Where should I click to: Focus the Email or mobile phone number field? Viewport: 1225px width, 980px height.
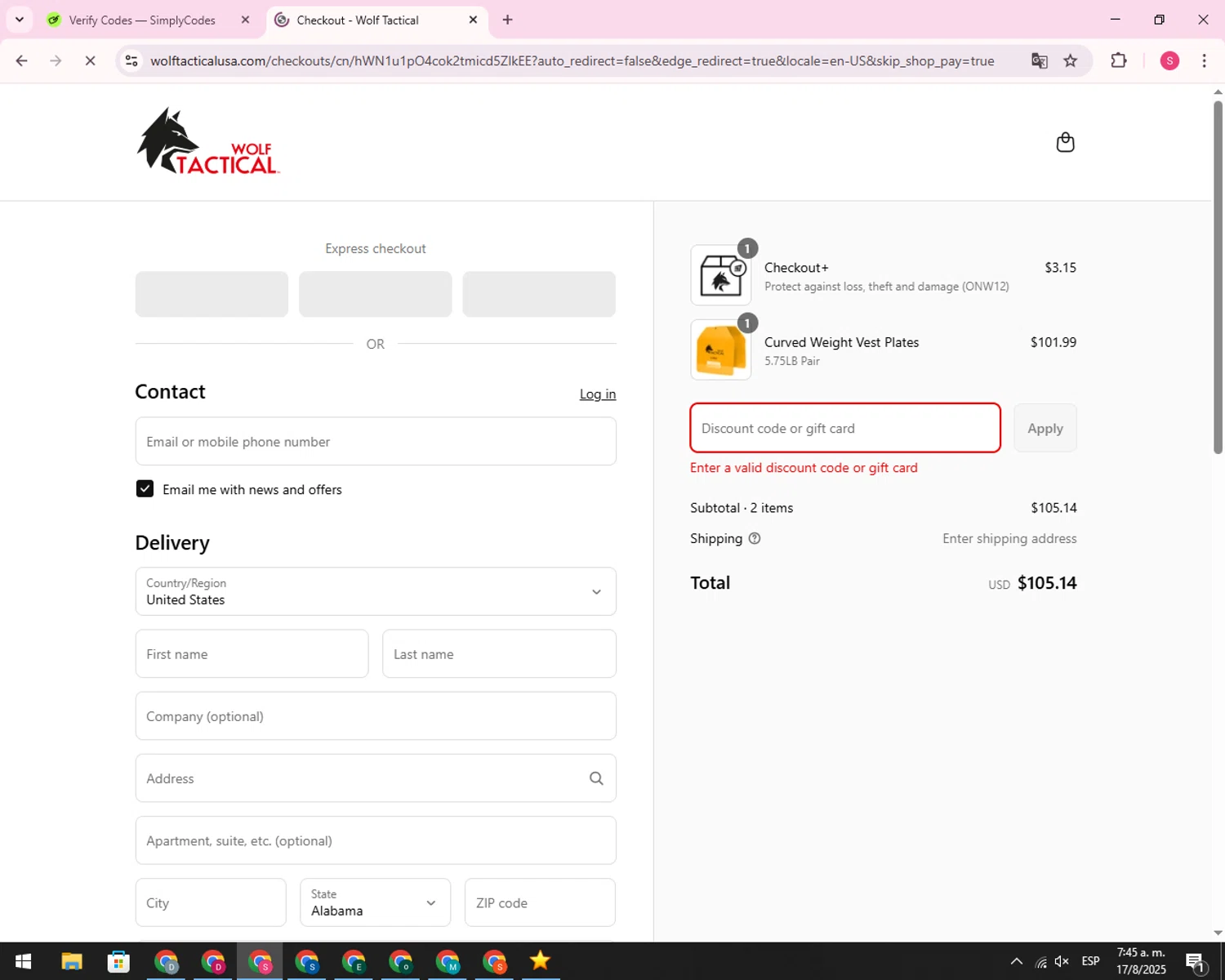[x=376, y=441]
